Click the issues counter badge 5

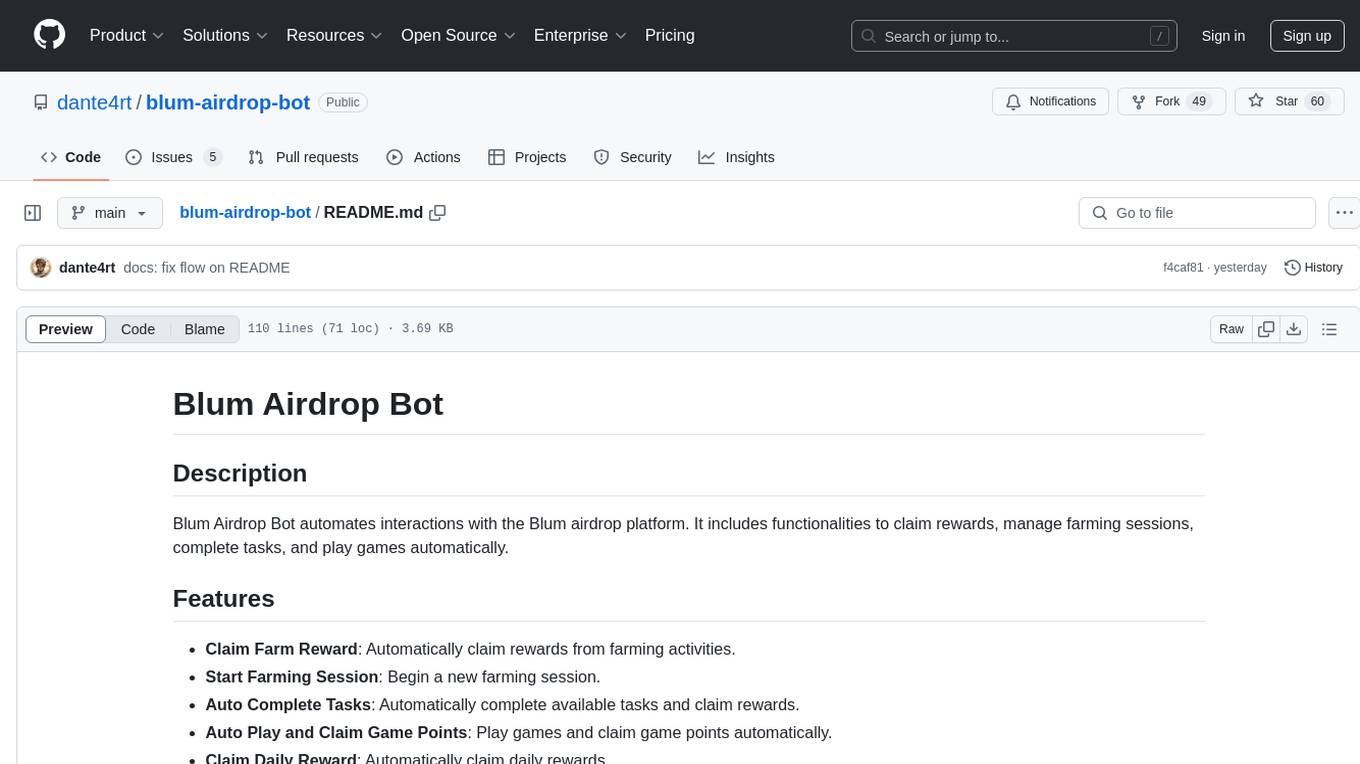[x=212, y=157]
